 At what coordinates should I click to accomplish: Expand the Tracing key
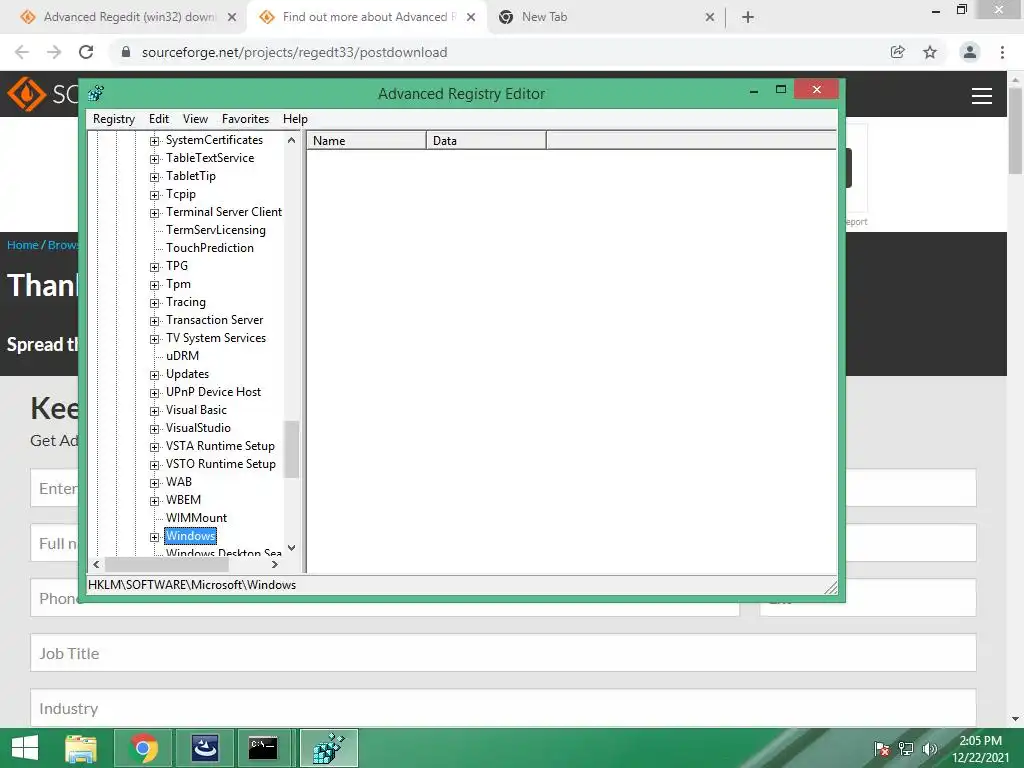click(154, 303)
